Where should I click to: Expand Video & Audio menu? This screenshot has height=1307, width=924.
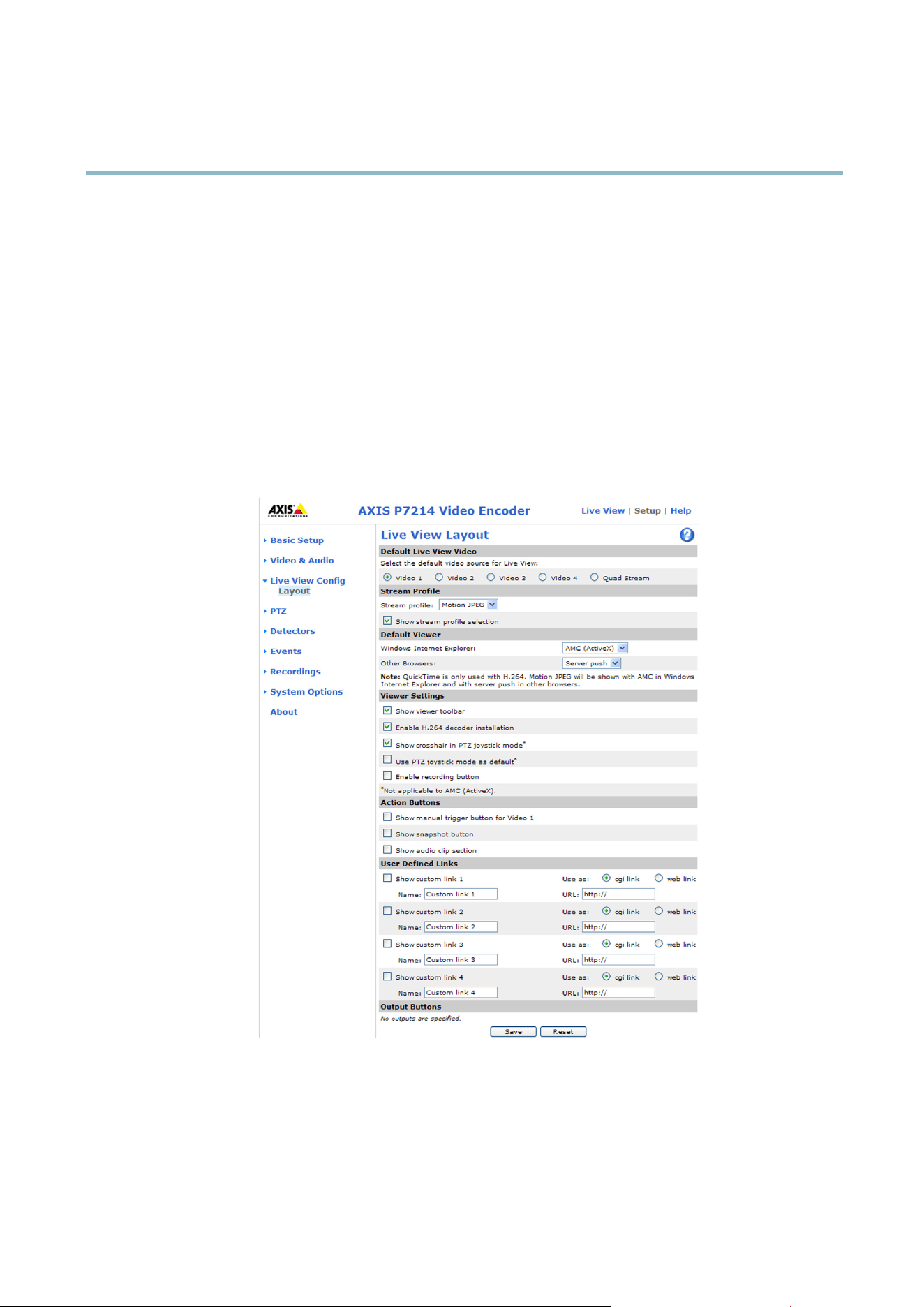coord(301,561)
